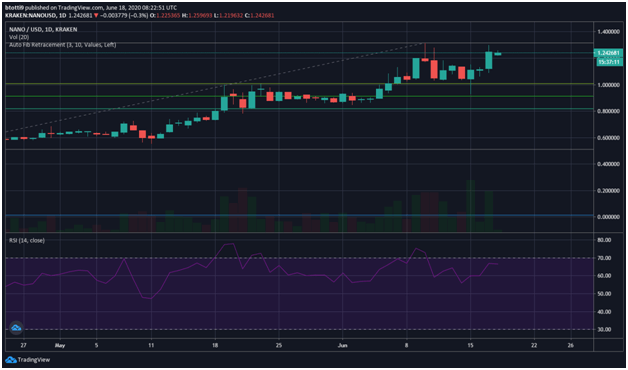Click the 0.800000 price axis label
Screen dimensions: 628x370
609,111
